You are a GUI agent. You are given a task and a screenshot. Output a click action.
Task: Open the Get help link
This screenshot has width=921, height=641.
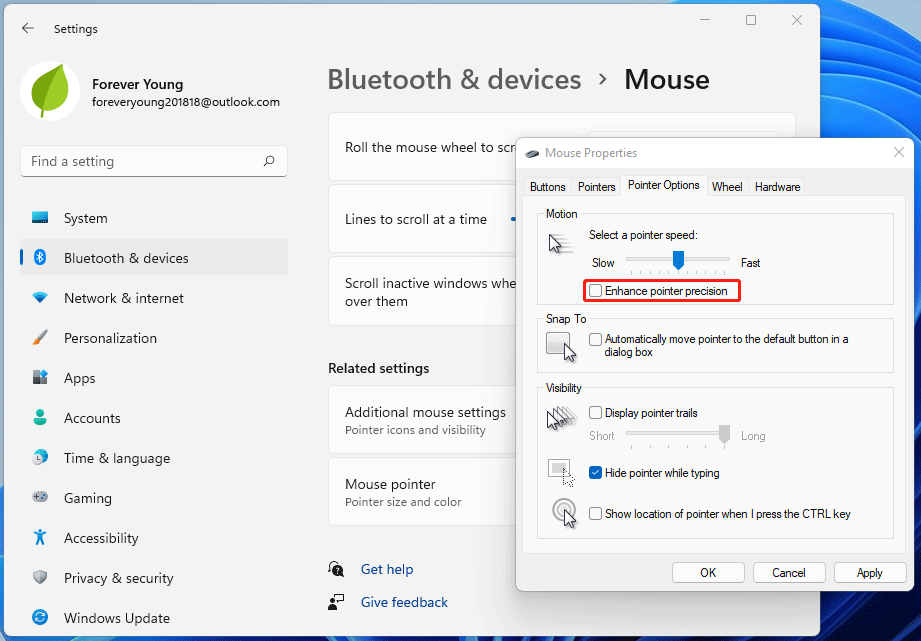(386, 569)
